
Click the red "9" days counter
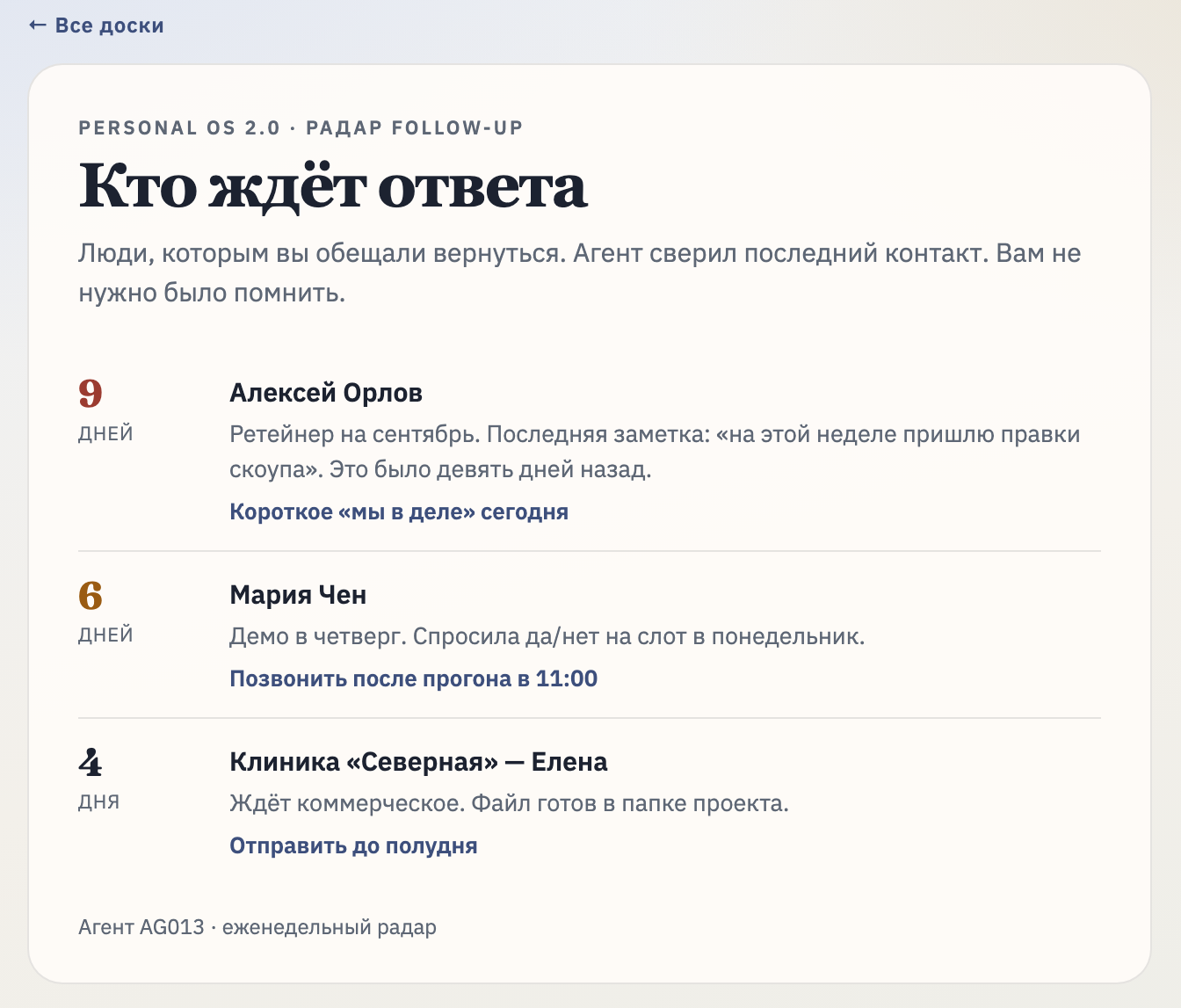click(91, 393)
